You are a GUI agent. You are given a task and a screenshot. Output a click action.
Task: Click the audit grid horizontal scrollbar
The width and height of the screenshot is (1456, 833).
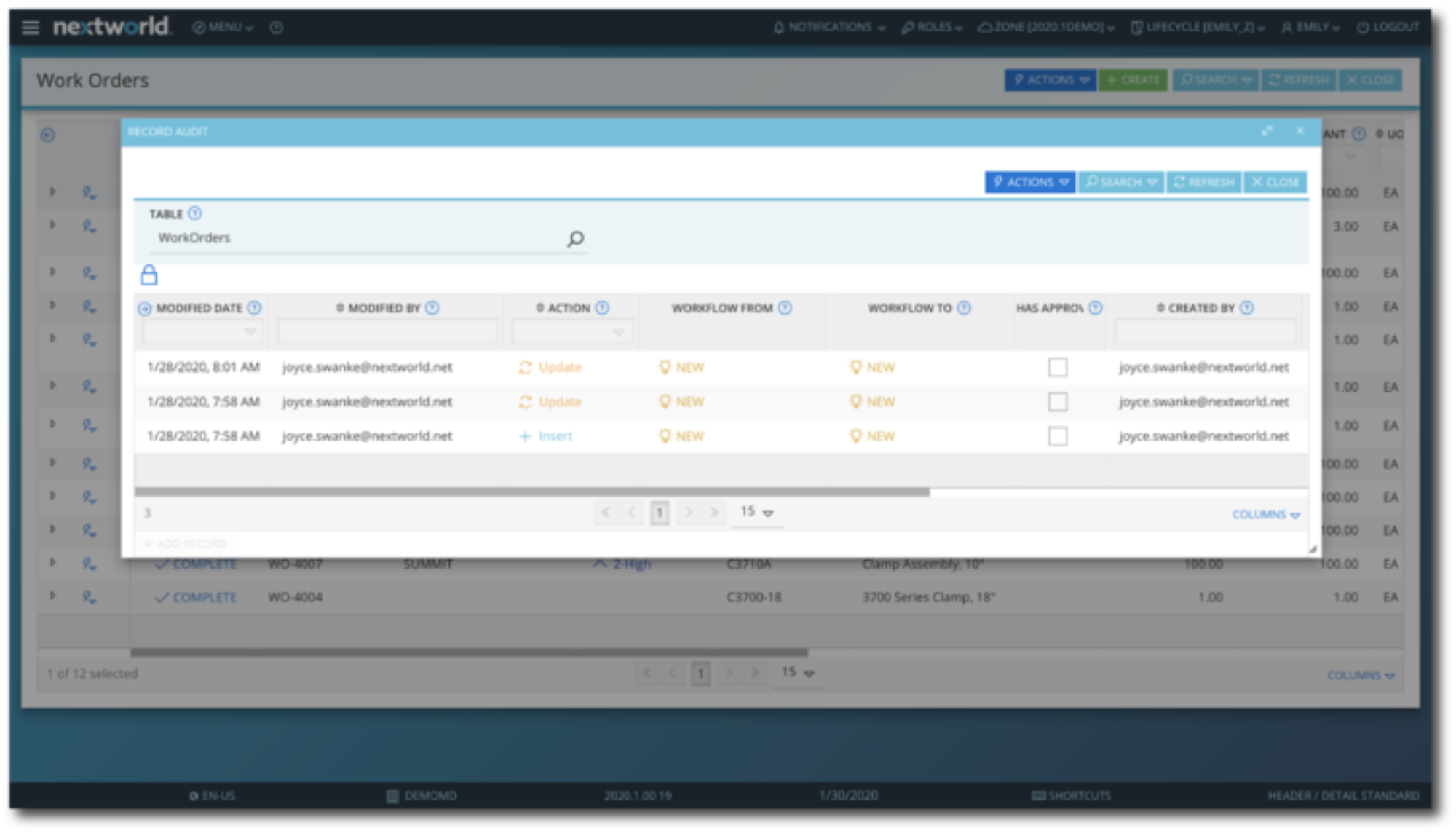(x=532, y=492)
